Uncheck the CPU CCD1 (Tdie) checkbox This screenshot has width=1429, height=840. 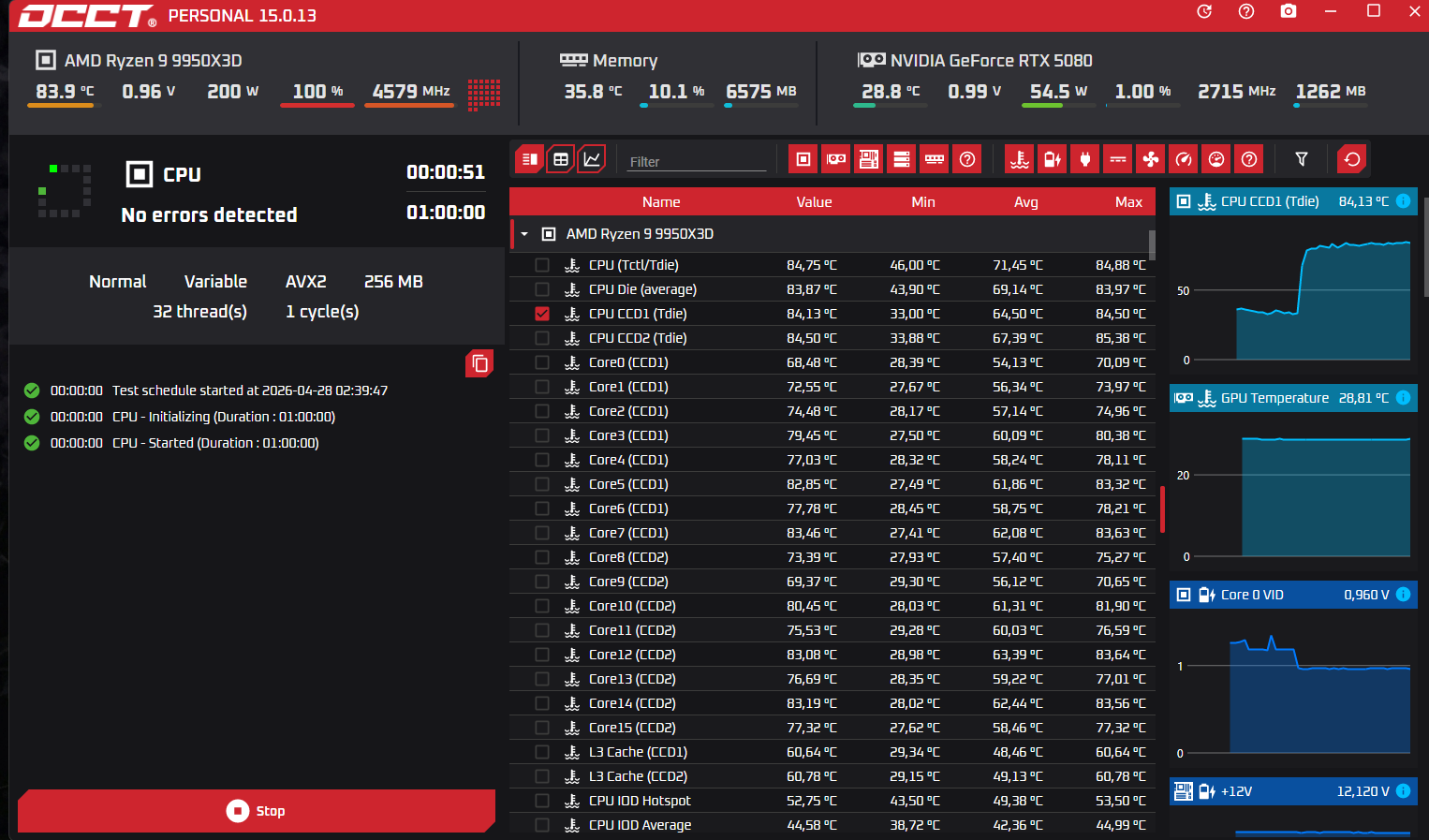(542, 314)
